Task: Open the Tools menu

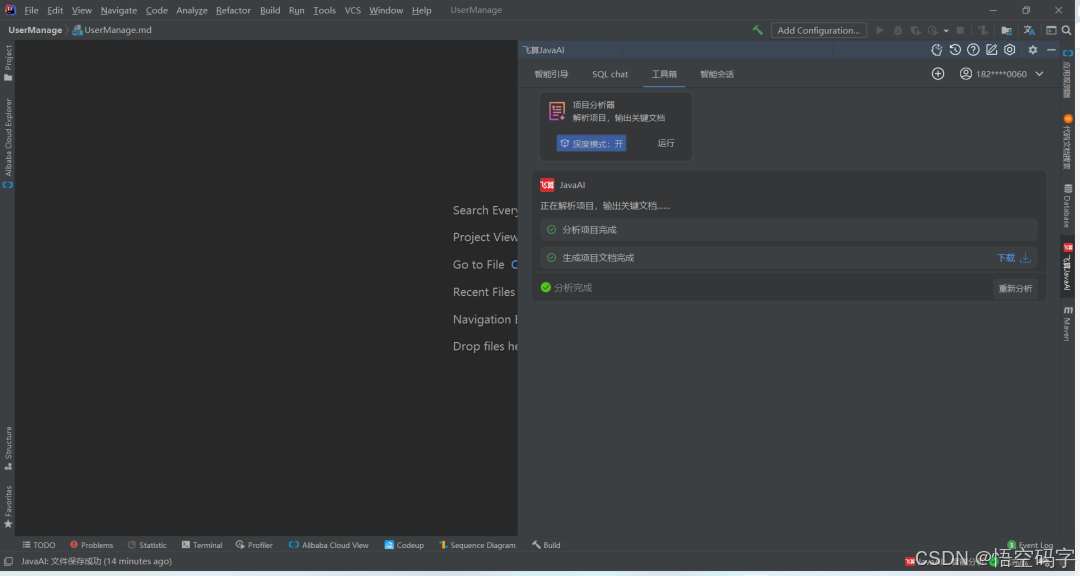Action: (324, 10)
